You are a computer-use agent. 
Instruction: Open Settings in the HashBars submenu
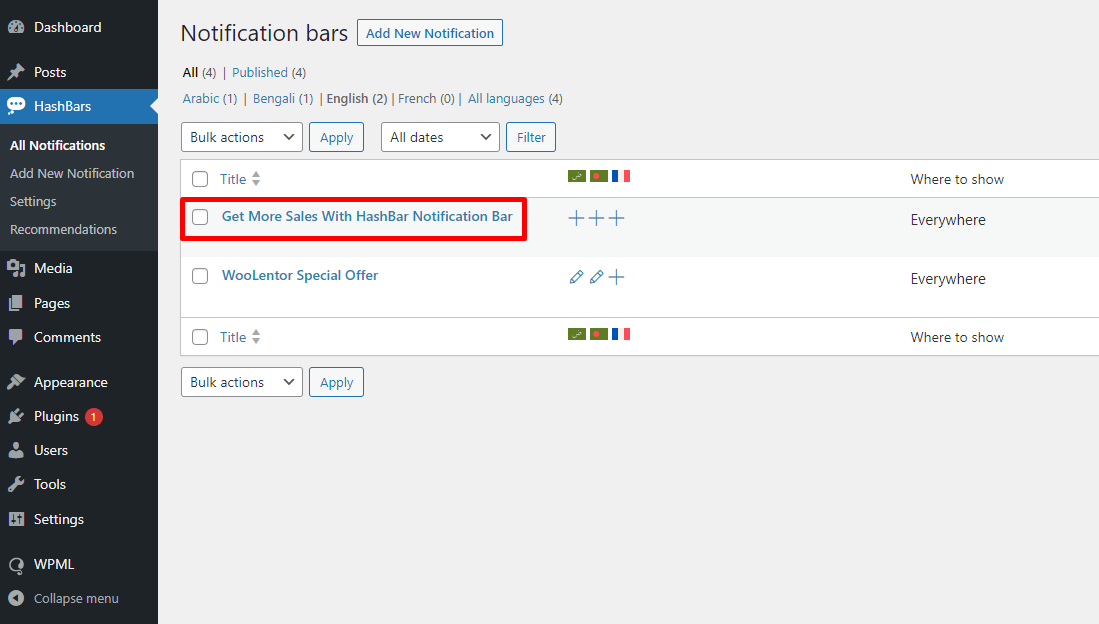[33, 201]
